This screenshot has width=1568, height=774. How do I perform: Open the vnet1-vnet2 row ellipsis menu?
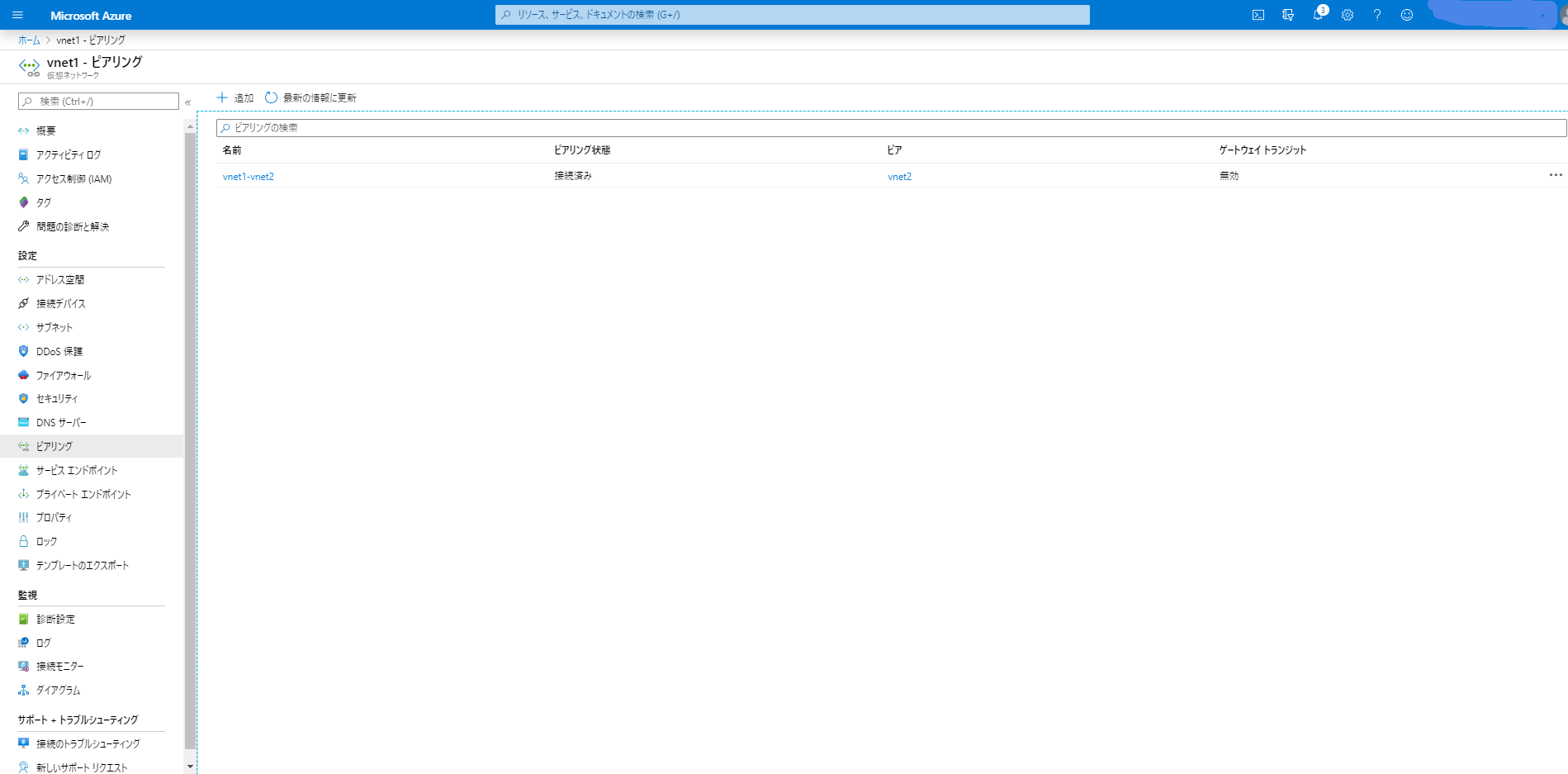[x=1556, y=175]
